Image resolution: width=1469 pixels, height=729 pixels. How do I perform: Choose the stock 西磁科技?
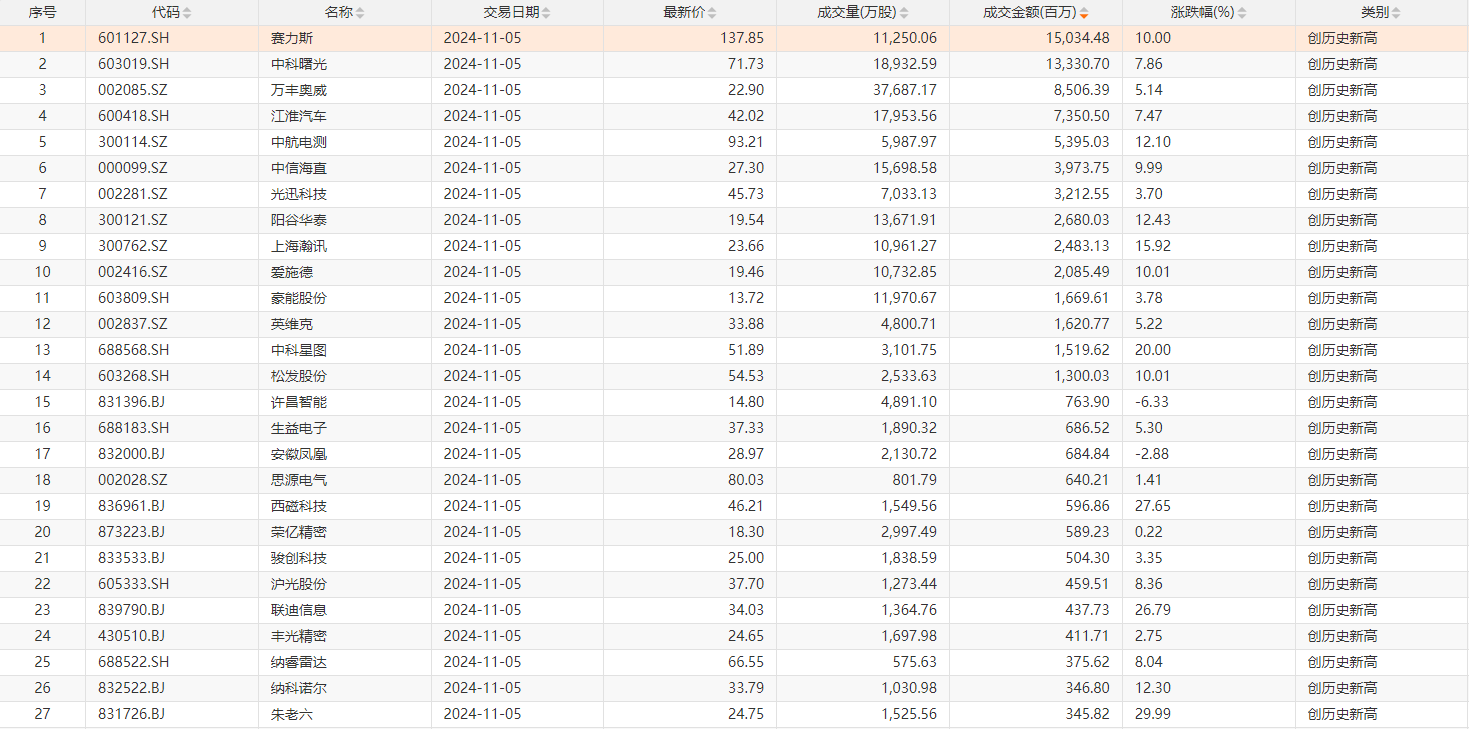[299, 506]
